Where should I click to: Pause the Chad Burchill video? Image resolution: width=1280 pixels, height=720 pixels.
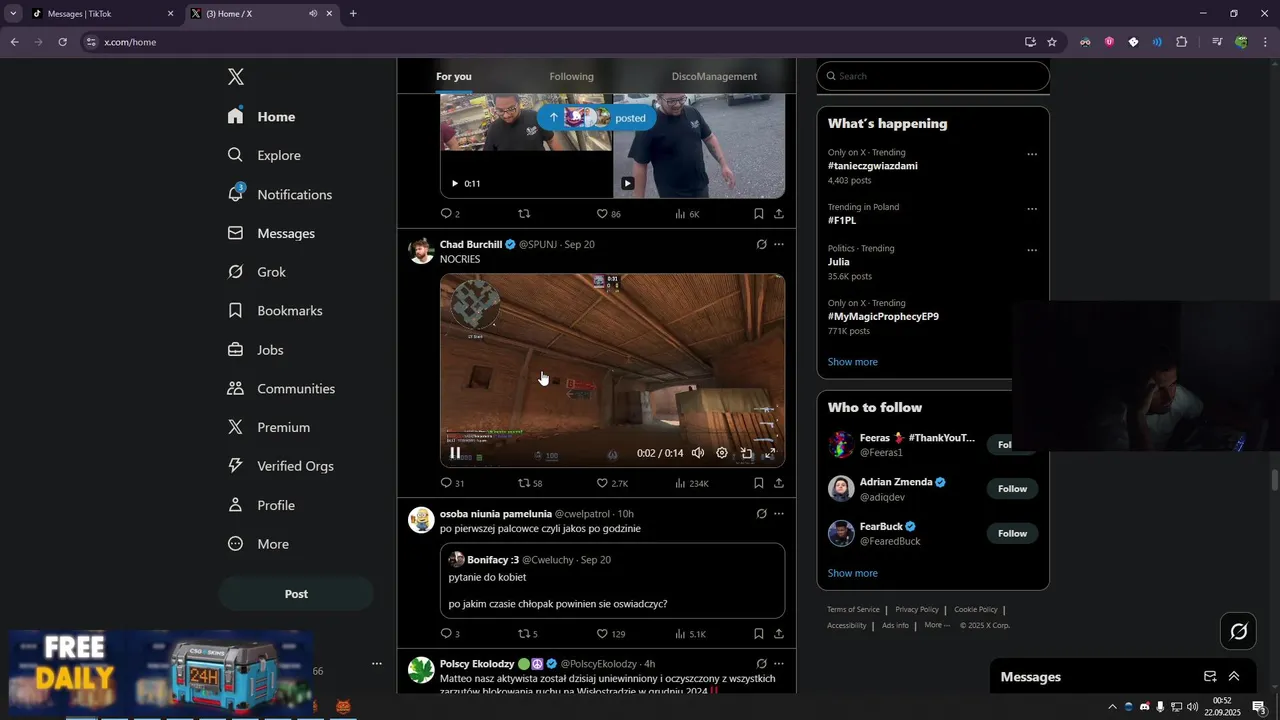point(455,453)
